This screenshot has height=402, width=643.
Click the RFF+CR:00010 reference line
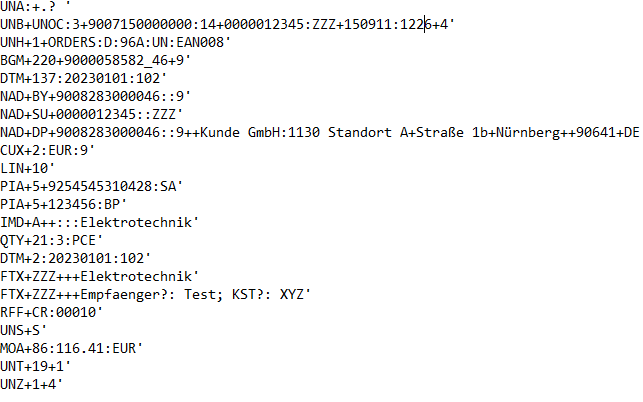click(51, 313)
